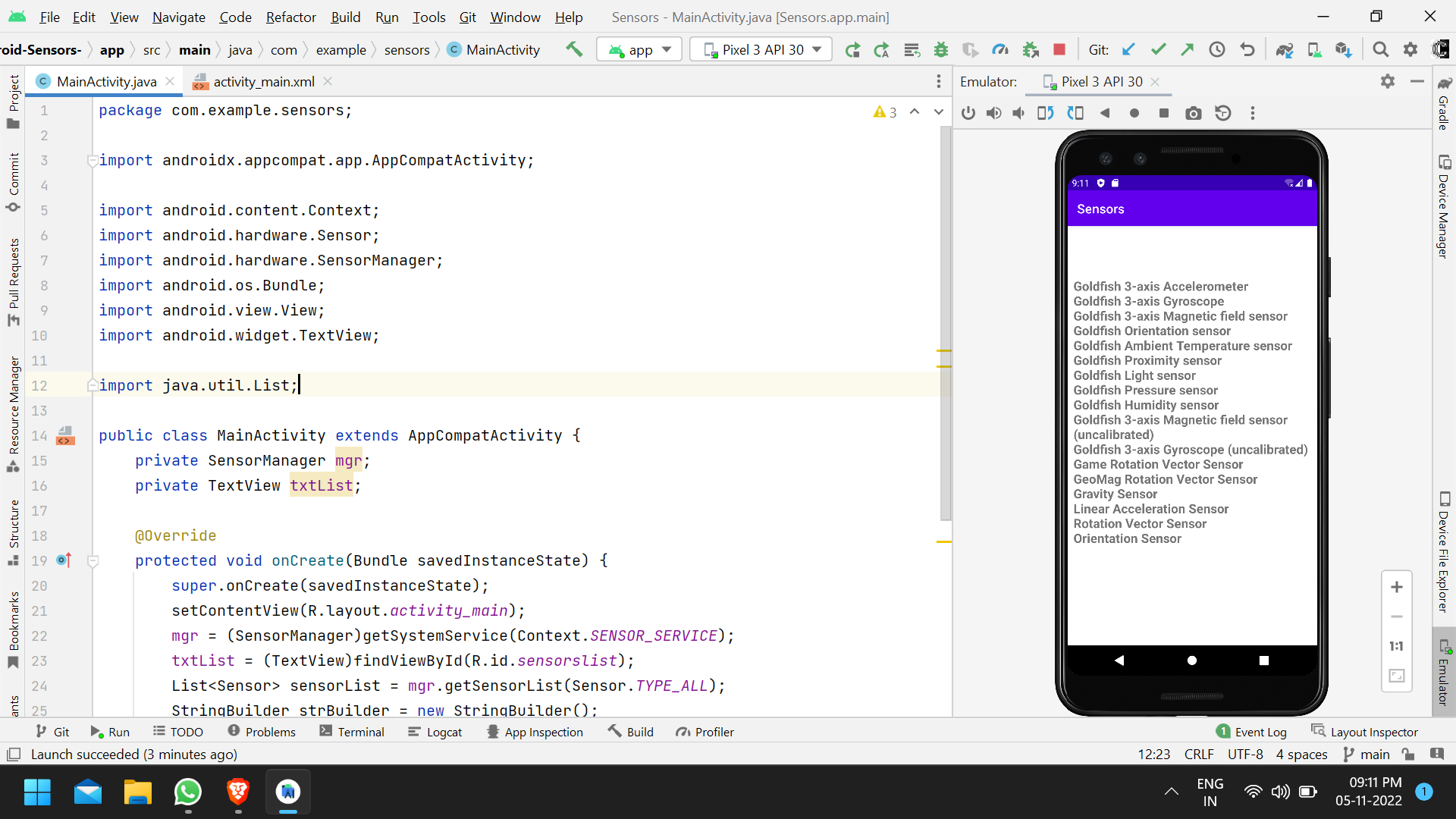Switch to activity_main.xml tab
The height and width of the screenshot is (819, 1456).
click(x=263, y=81)
